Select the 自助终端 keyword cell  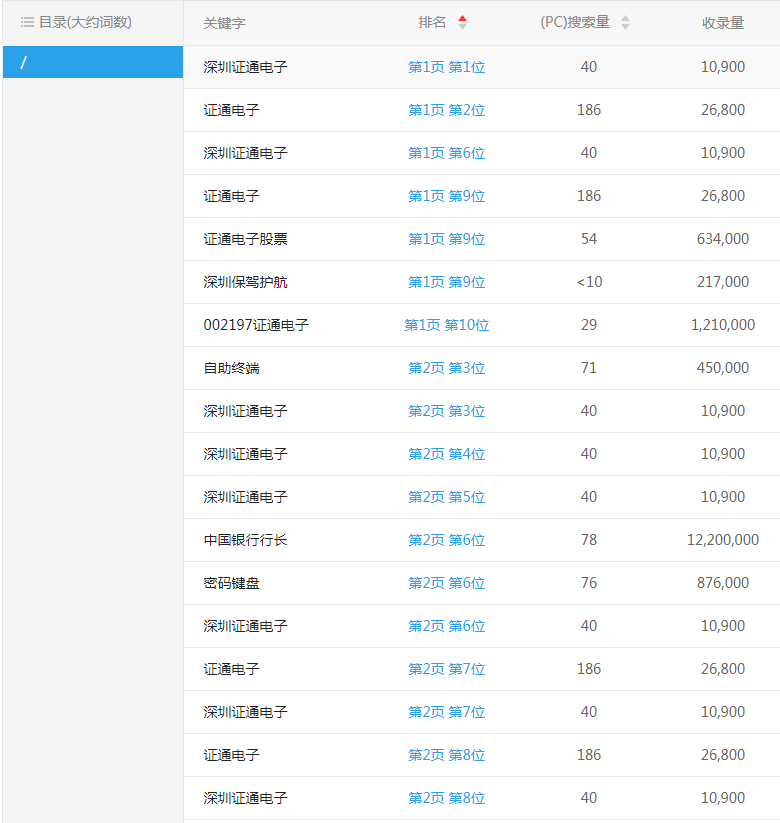click(x=231, y=368)
